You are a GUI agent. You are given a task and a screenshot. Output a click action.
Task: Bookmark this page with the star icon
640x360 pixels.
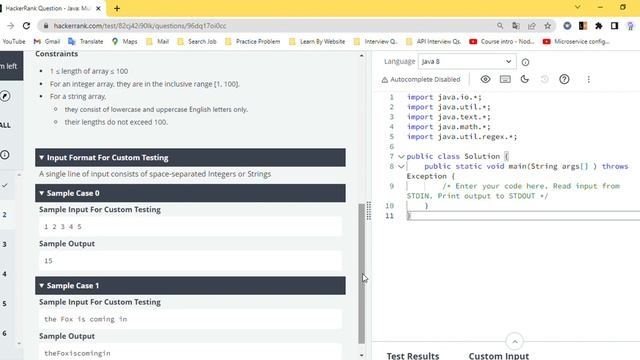pos(547,26)
